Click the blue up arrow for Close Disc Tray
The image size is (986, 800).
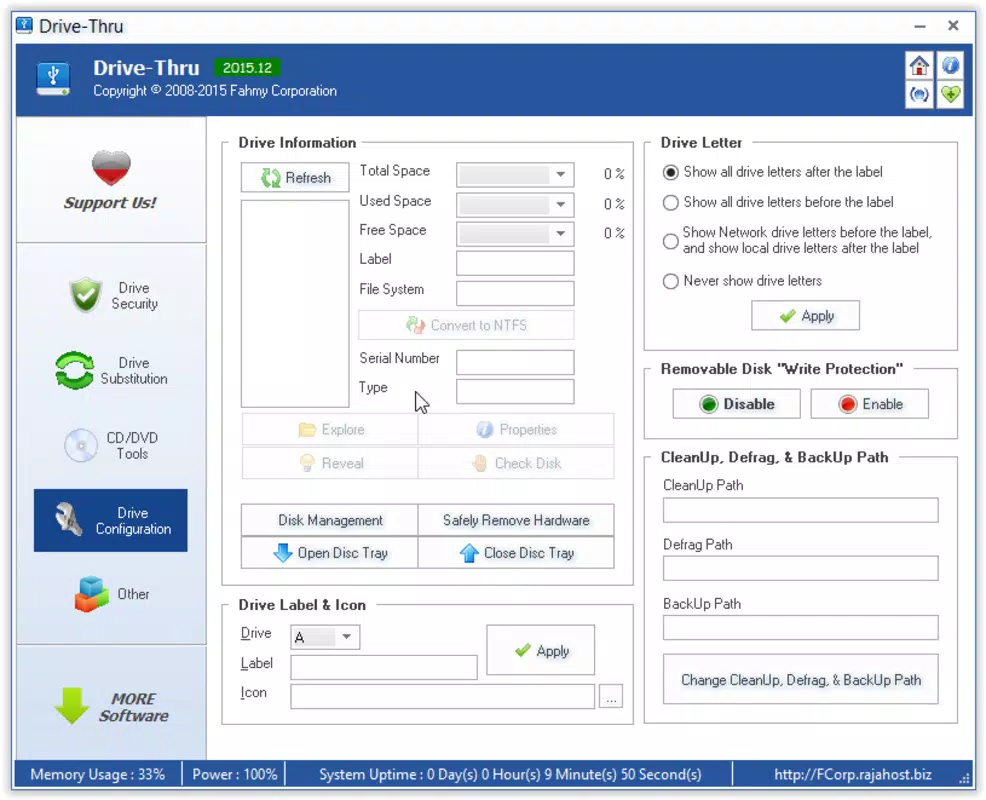tap(469, 553)
